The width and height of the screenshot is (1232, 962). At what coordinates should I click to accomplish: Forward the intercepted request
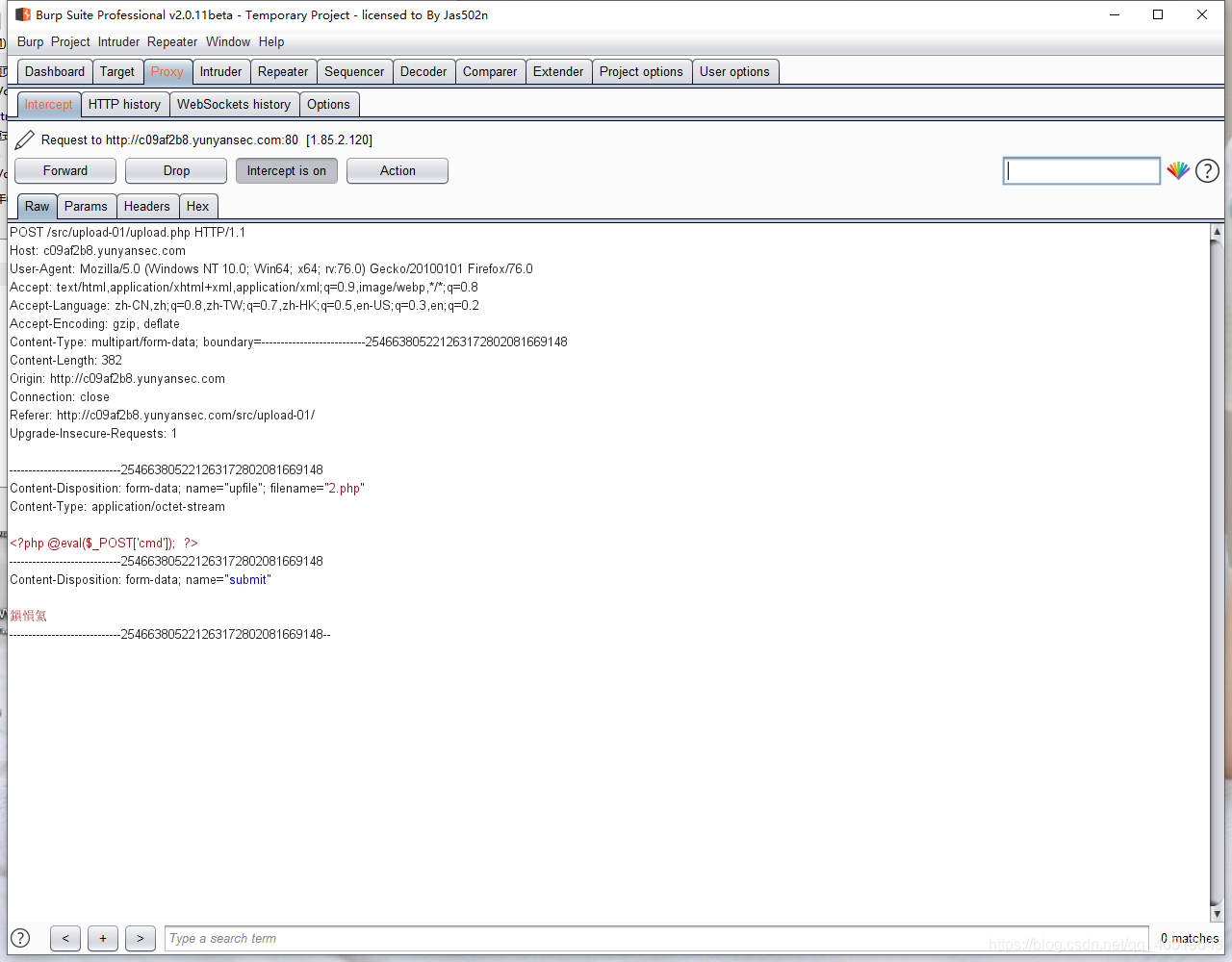pyautogui.click(x=65, y=171)
